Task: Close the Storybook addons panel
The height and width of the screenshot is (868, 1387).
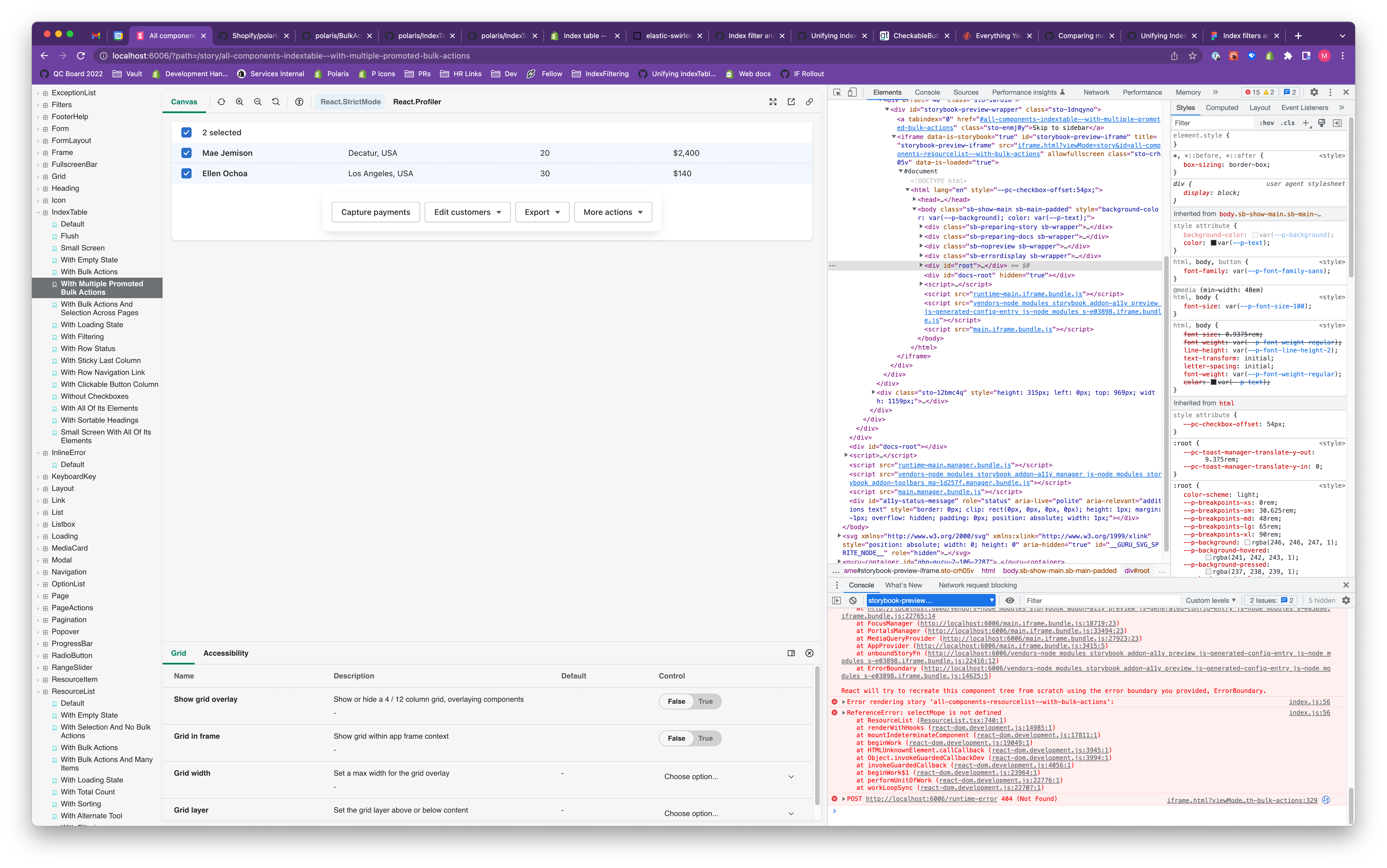Action: (809, 653)
